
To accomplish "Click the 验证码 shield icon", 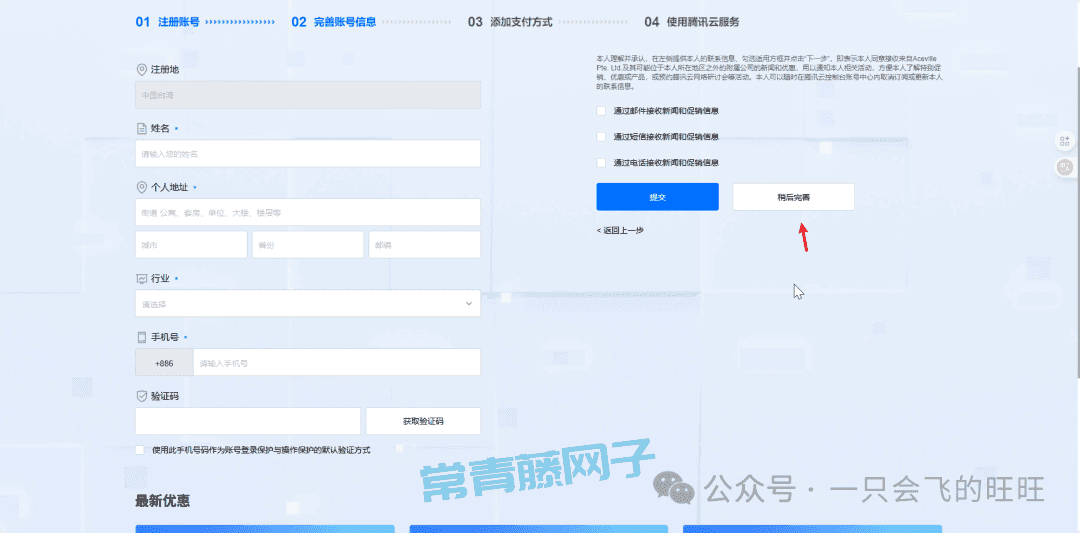I will point(142,397).
